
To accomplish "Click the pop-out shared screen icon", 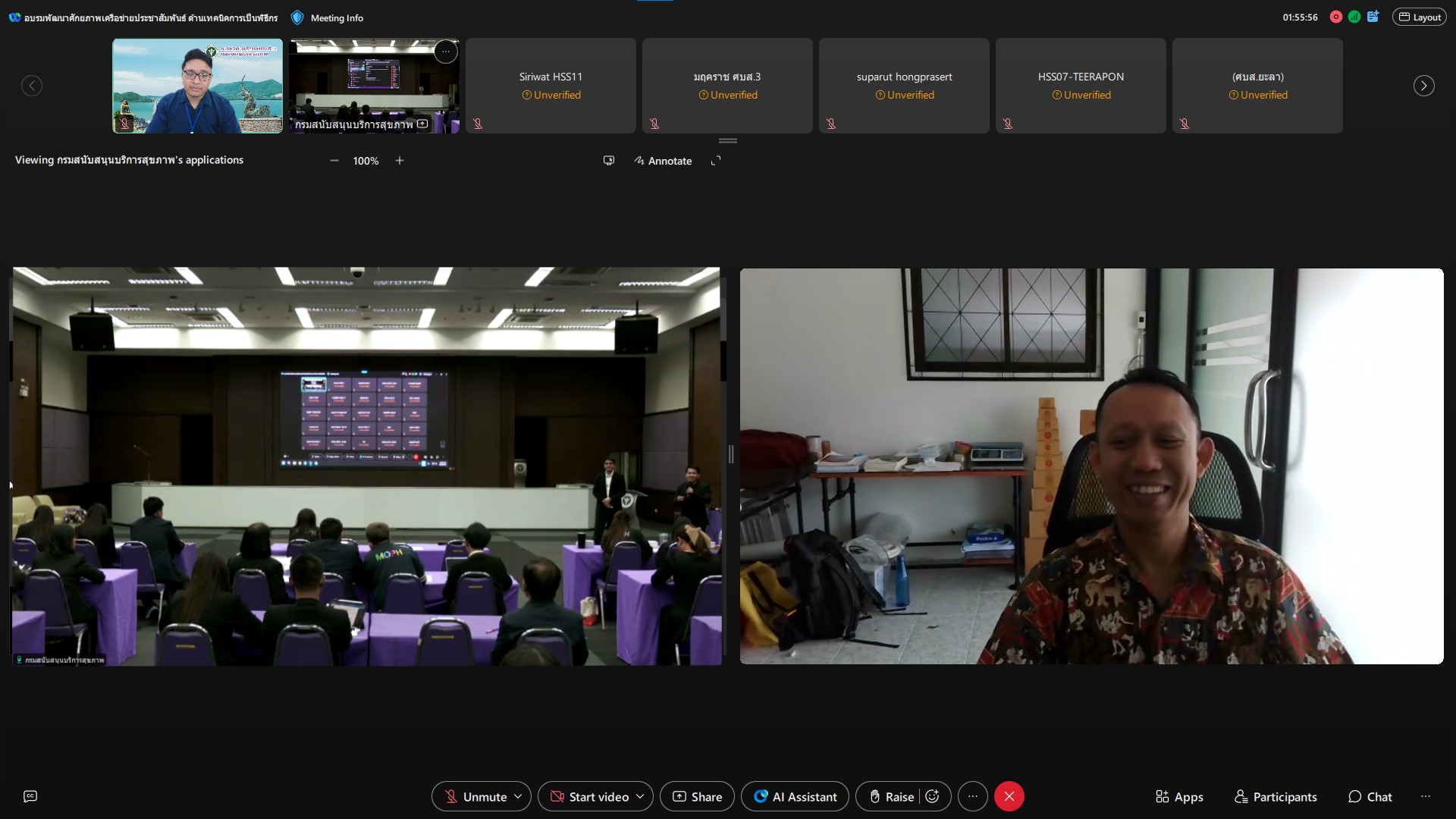I will pyautogui.click(x=608, y=161).
